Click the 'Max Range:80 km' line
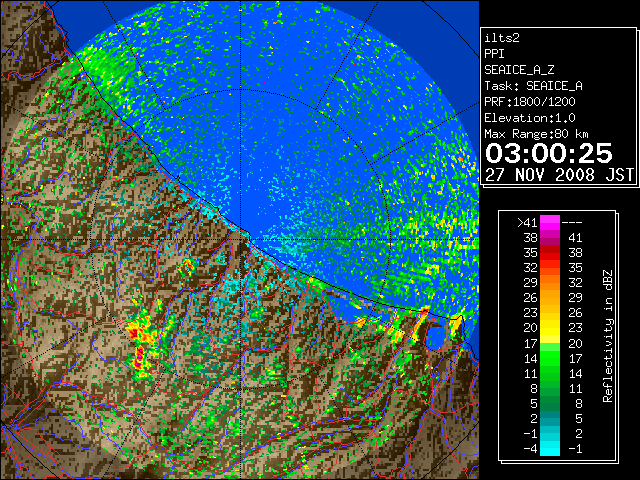Screen dimensions: 640x480 click(536, 134)
